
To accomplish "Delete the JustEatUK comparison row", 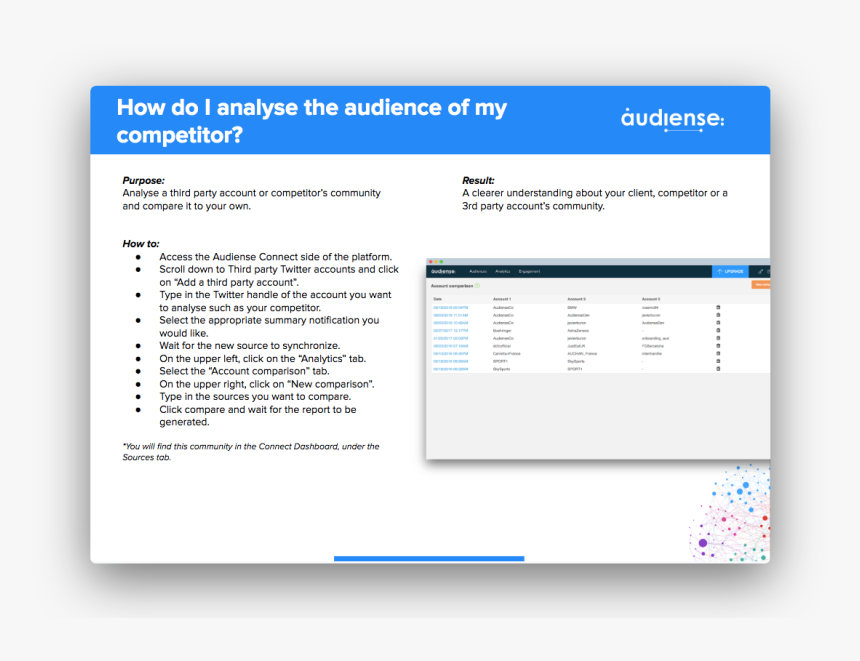I will click(718, 346).
